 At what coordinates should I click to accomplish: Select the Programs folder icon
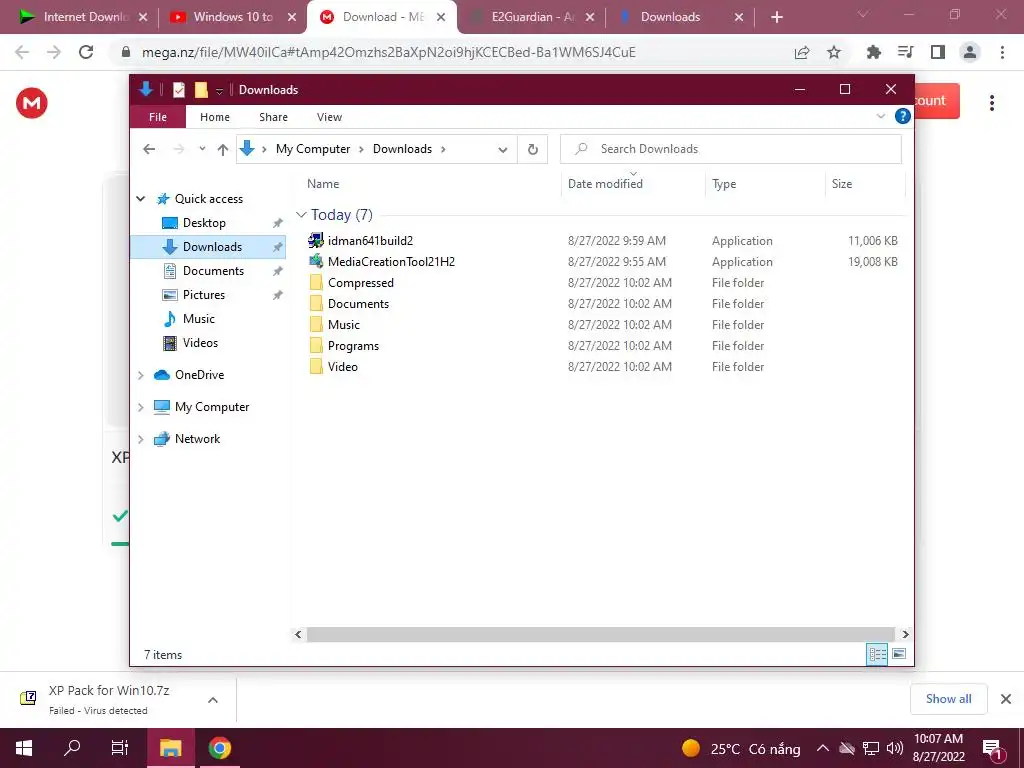tap(316, 345)
